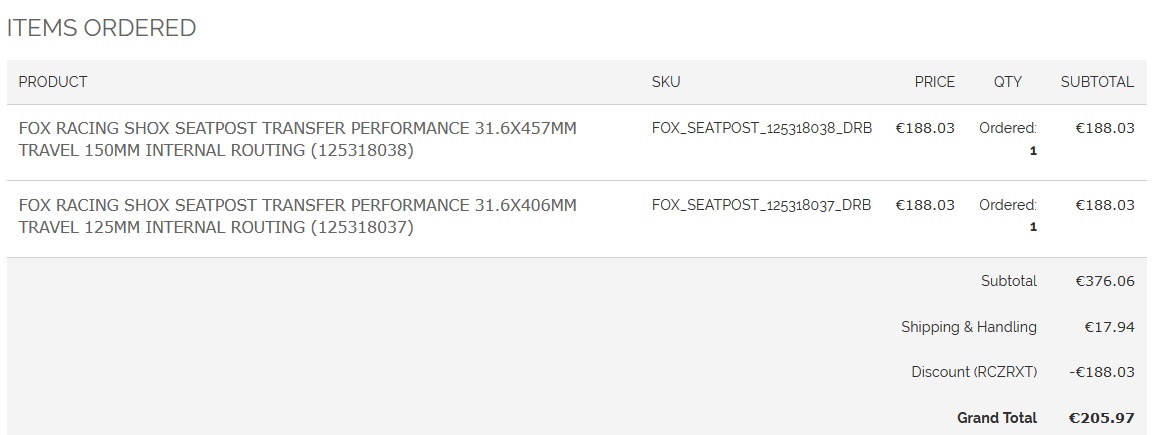Click the first item's €188.03 price

[925, 128]
